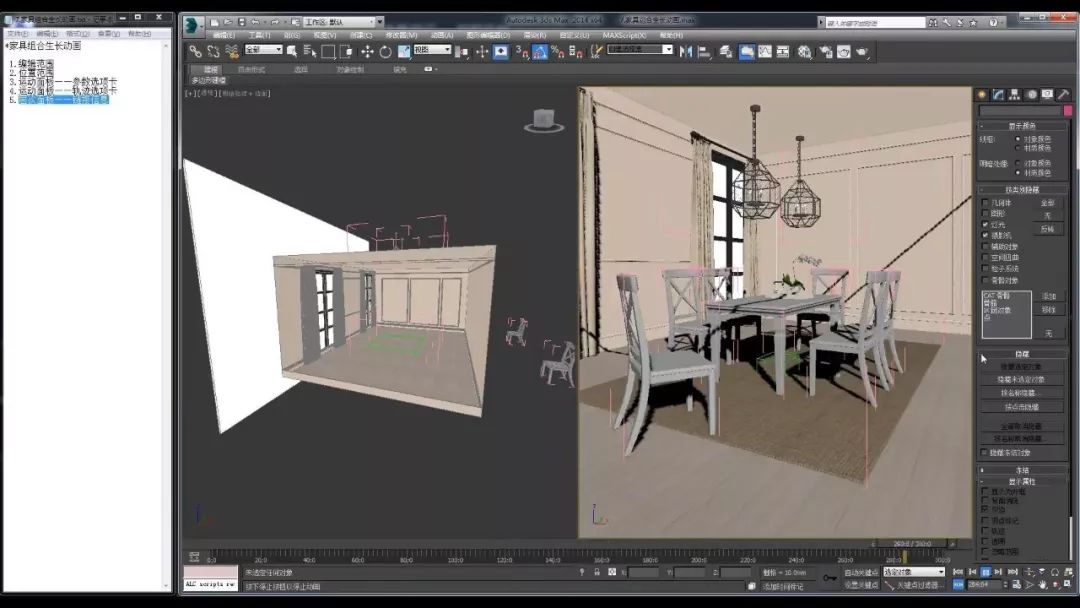Image resolution: width=1080 pixels, height=608 pixels.
Task: Open the 工作区 workspace dropdown
Action: (x=340, y=22)
